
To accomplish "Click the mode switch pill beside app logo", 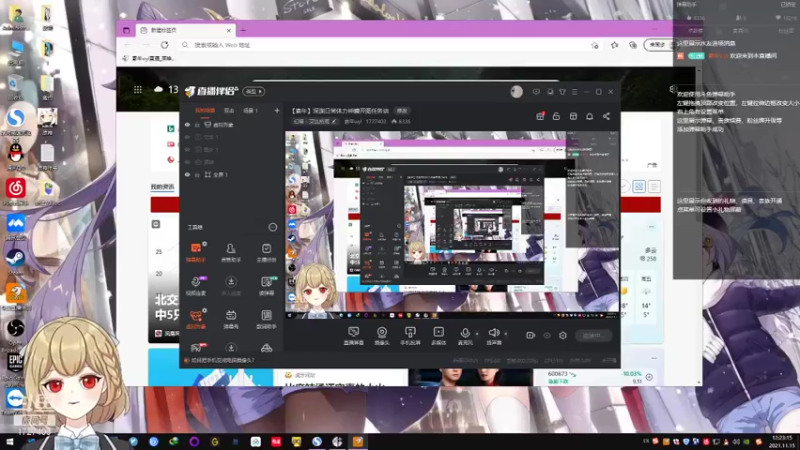I will 254,91.
